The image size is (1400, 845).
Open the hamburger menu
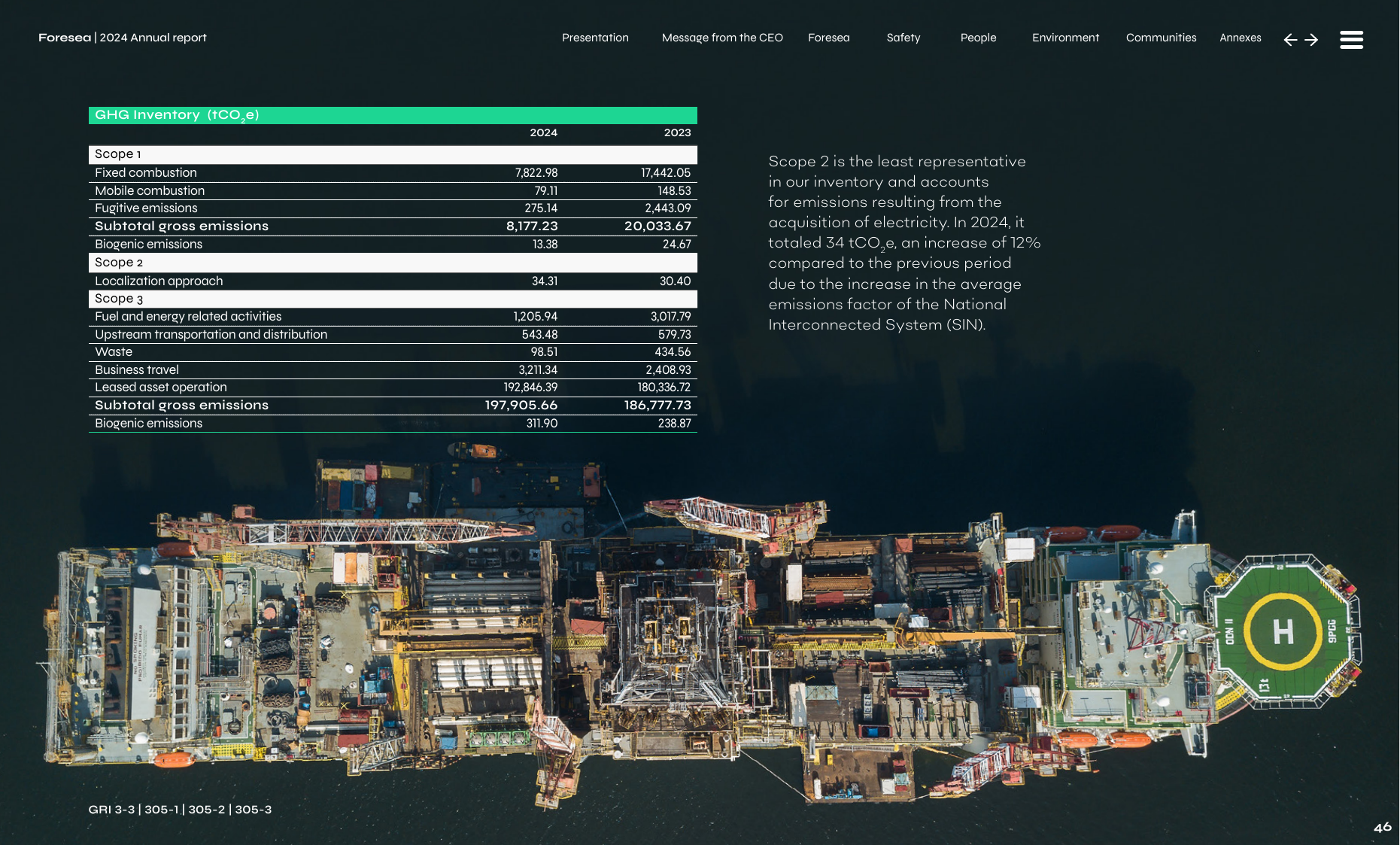coord(1351,40)
